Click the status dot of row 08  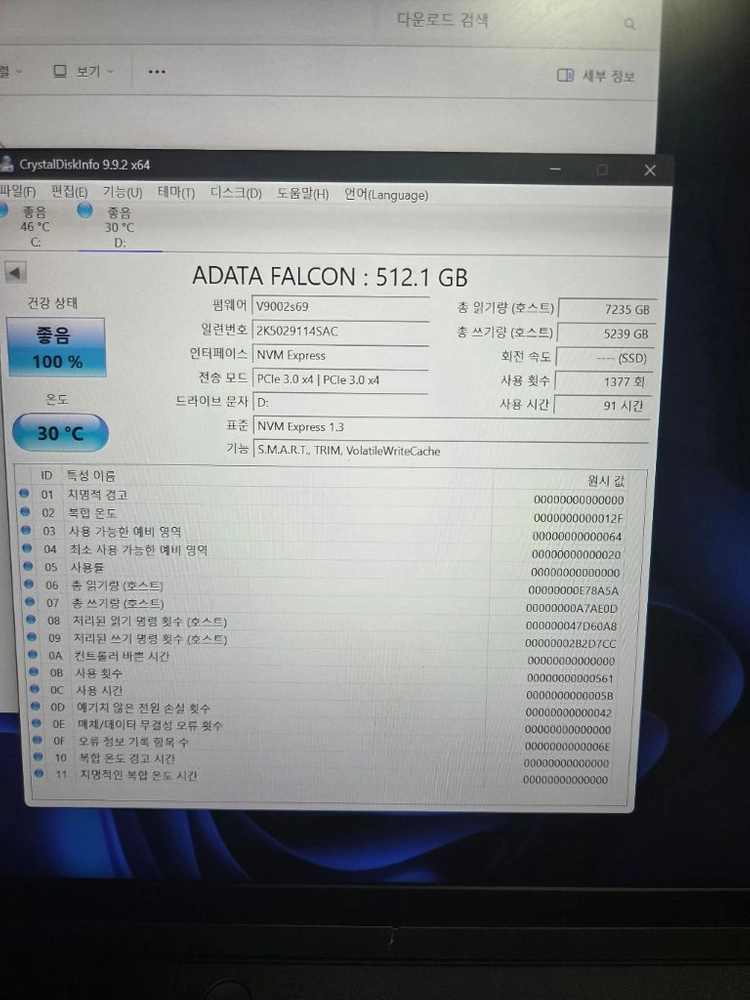[32, 619]
